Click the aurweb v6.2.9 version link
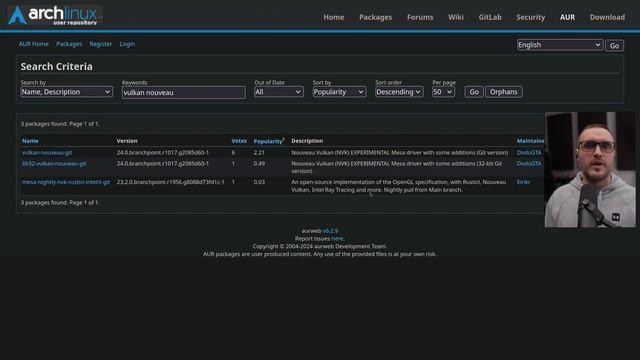The height and width of the screenshot is (360, 640). 330,231
